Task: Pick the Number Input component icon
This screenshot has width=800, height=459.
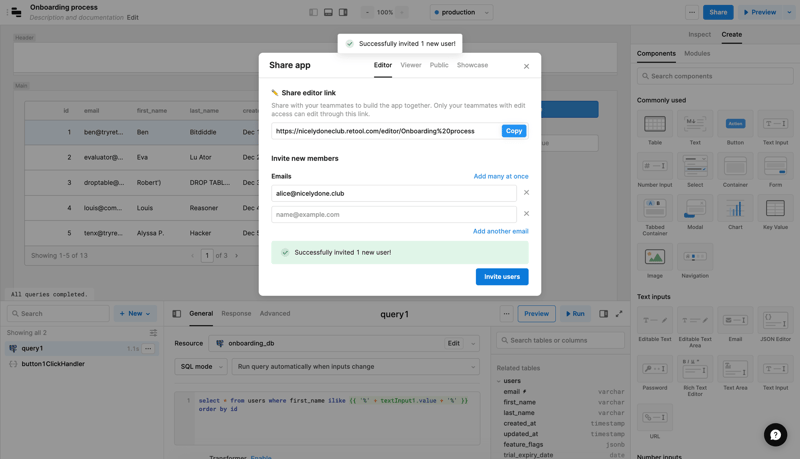Action: [655, 166]
